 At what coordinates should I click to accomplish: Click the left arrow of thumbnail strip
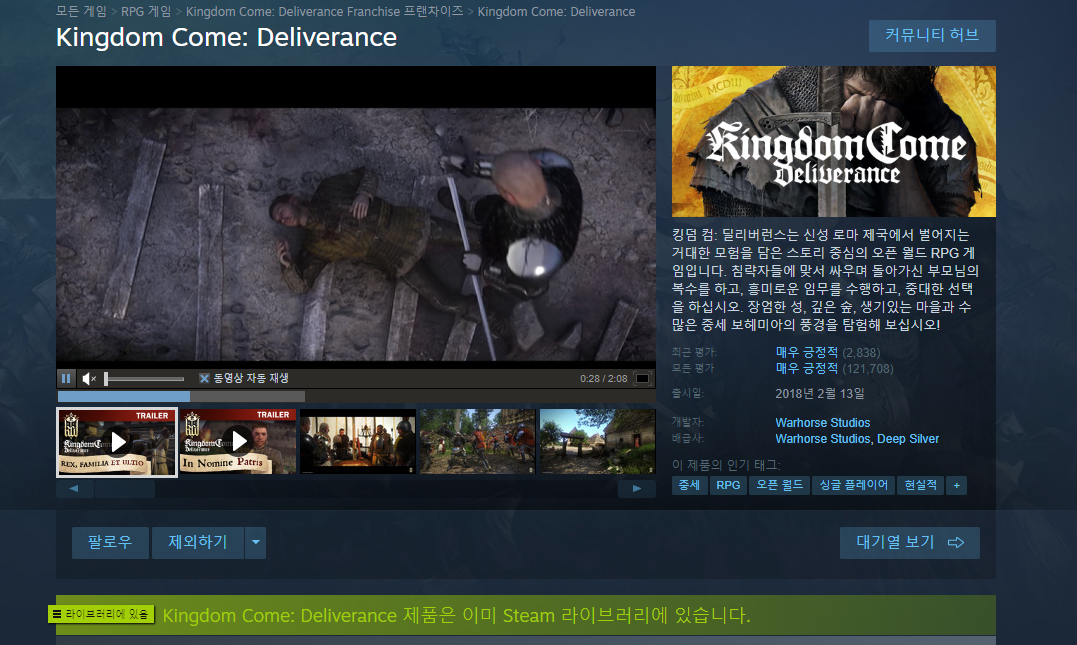pos(74,488)
